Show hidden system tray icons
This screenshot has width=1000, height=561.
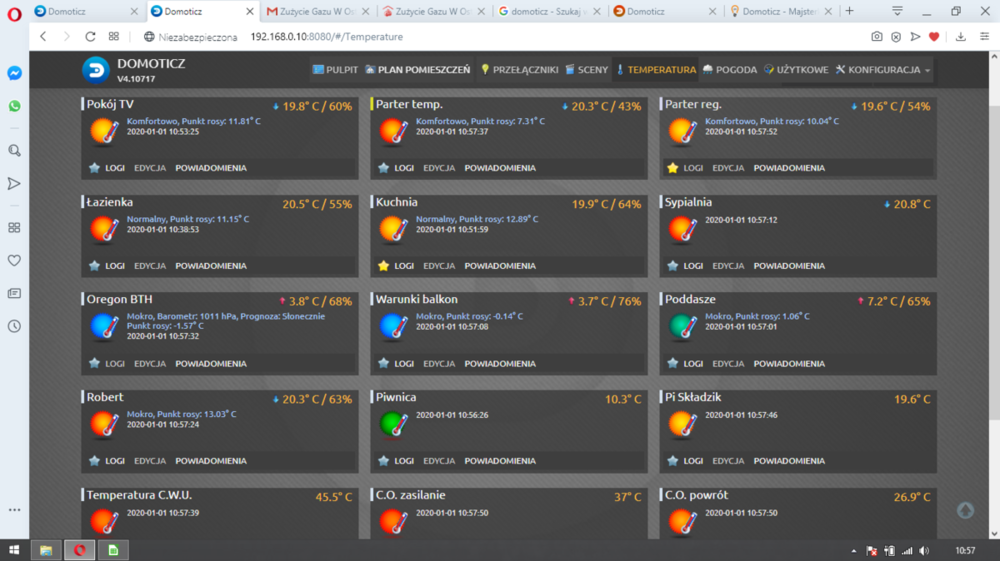[x=853, y=551]
